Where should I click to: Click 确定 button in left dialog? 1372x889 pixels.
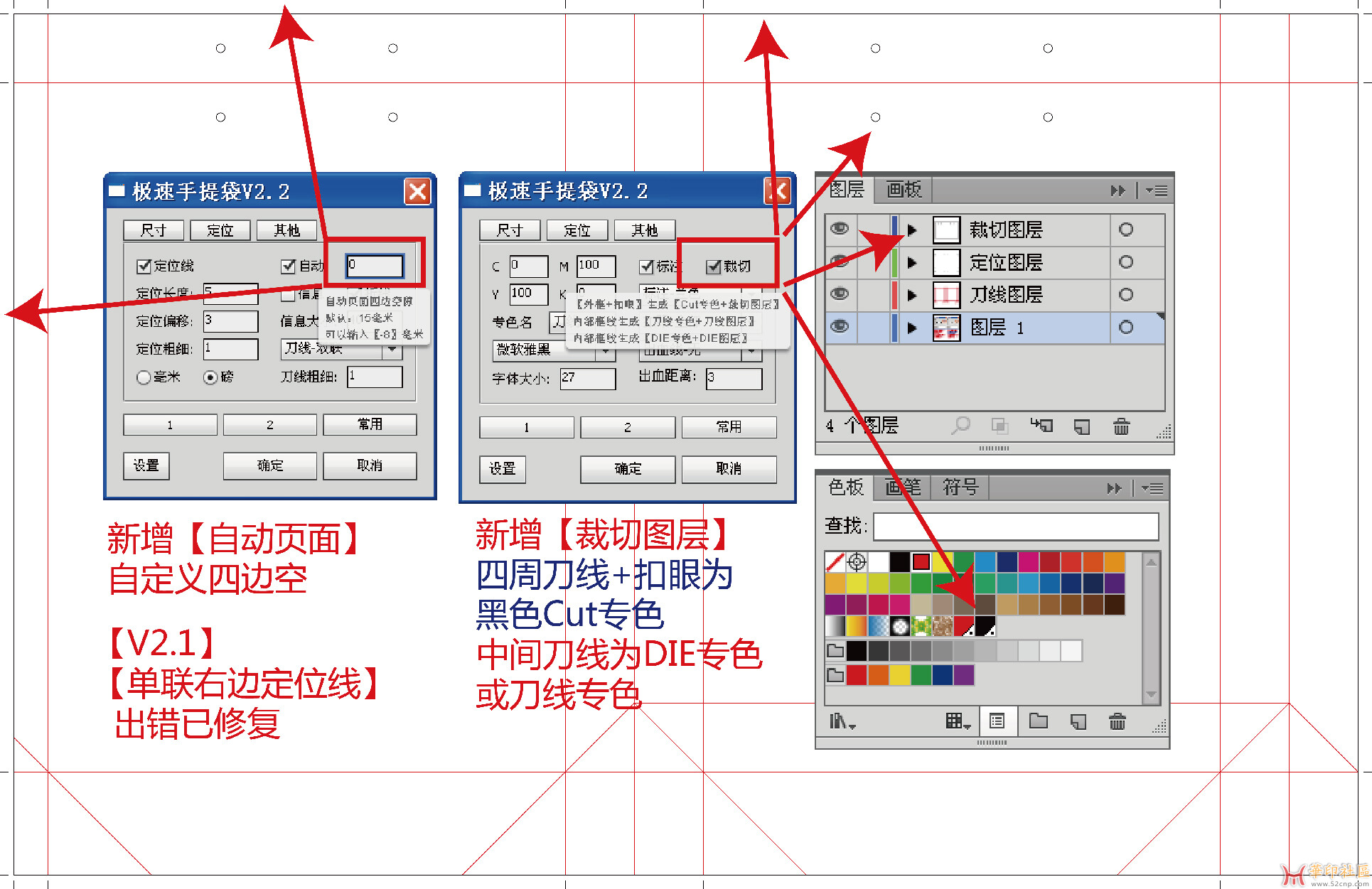pos(270,465)
